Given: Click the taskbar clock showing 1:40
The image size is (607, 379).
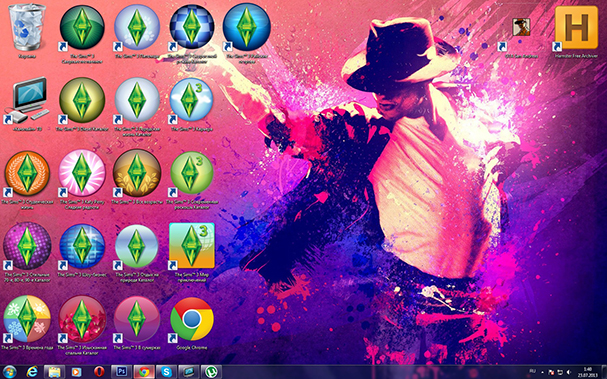Looking at the screenshot, I should (587, 372).
